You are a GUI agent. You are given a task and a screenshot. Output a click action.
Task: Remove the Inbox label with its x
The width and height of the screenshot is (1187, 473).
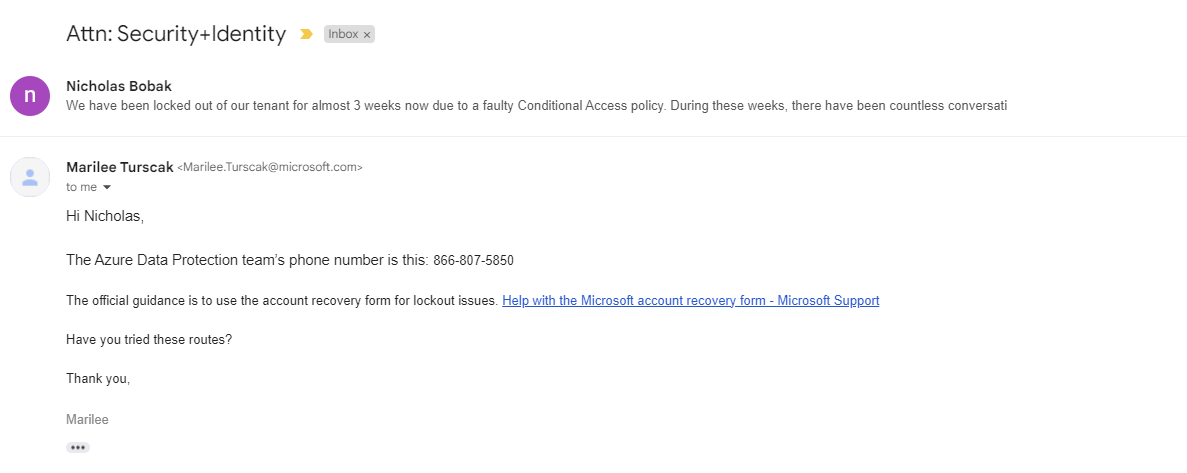tap(367, 35)
